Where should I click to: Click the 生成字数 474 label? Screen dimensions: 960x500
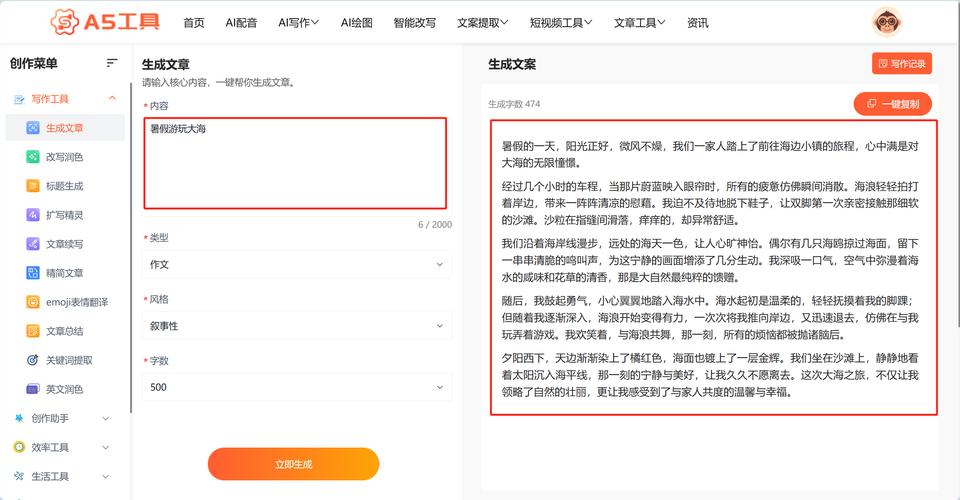[514, 104]
